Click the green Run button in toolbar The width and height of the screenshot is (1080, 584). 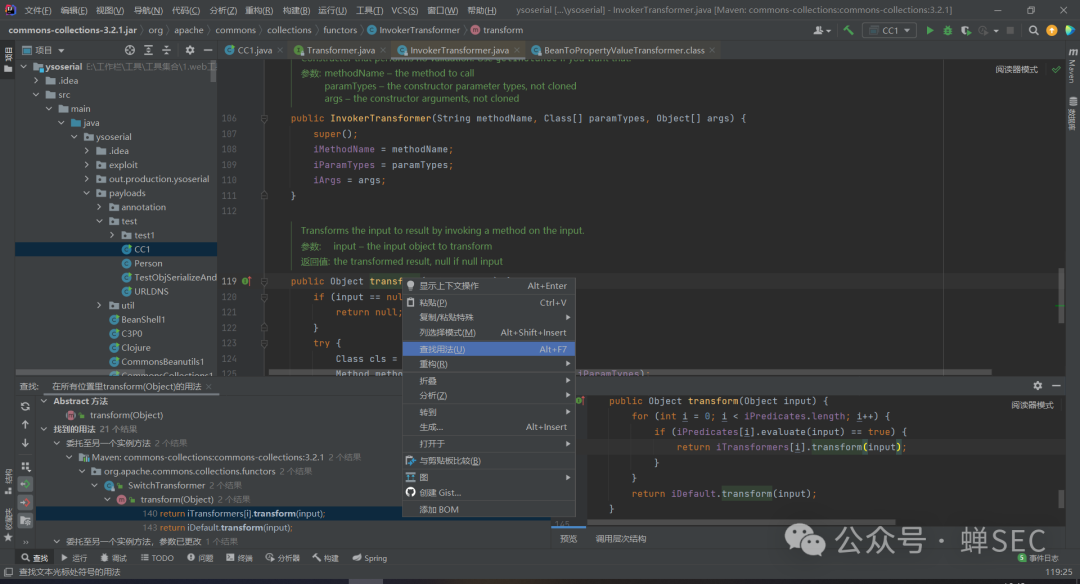[x=930, y=30]
